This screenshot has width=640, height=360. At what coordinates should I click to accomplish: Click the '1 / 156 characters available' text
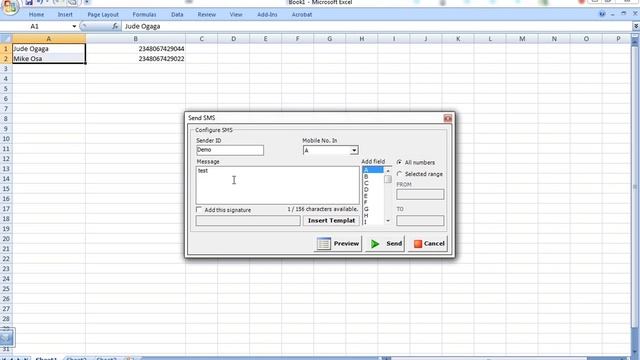[322, 209]
